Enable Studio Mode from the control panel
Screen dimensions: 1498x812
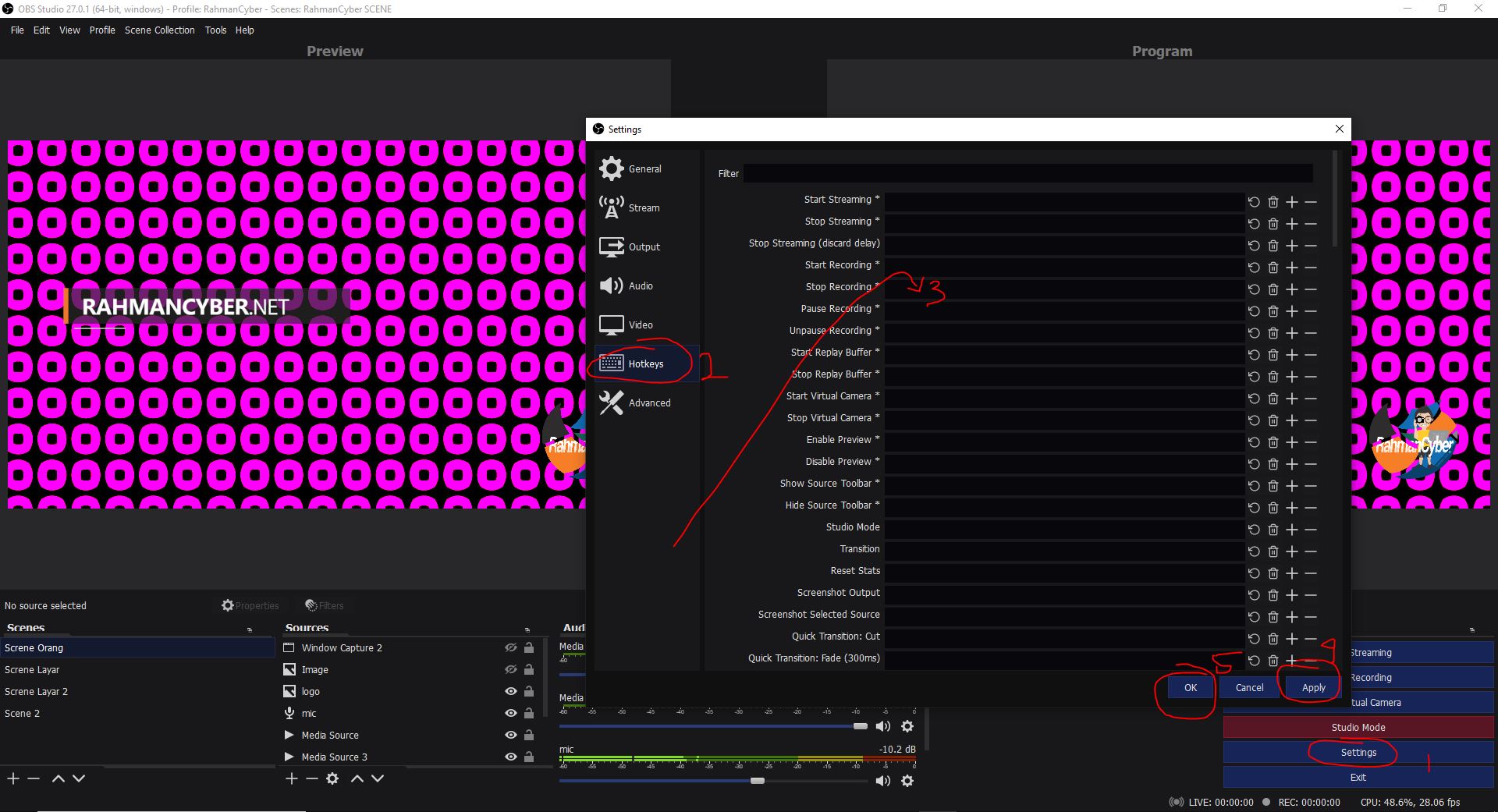(1358, 727)
